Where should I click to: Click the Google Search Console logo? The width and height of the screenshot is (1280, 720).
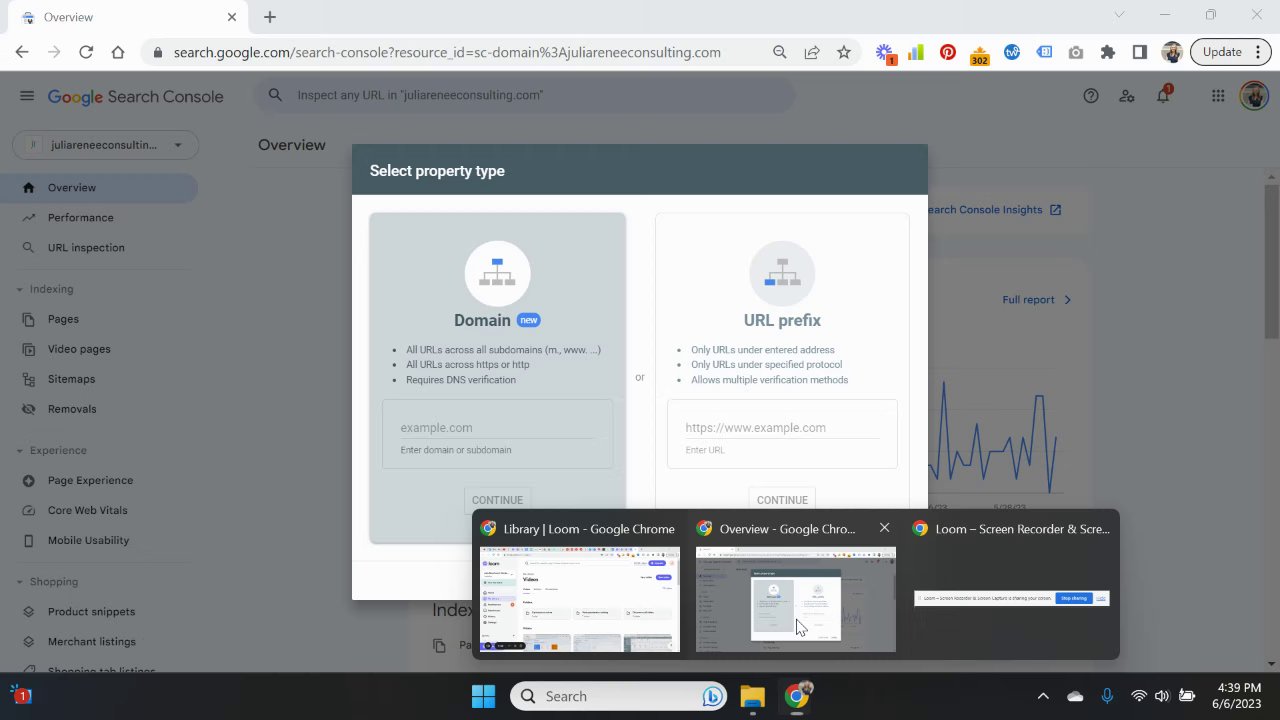(135, 96)
